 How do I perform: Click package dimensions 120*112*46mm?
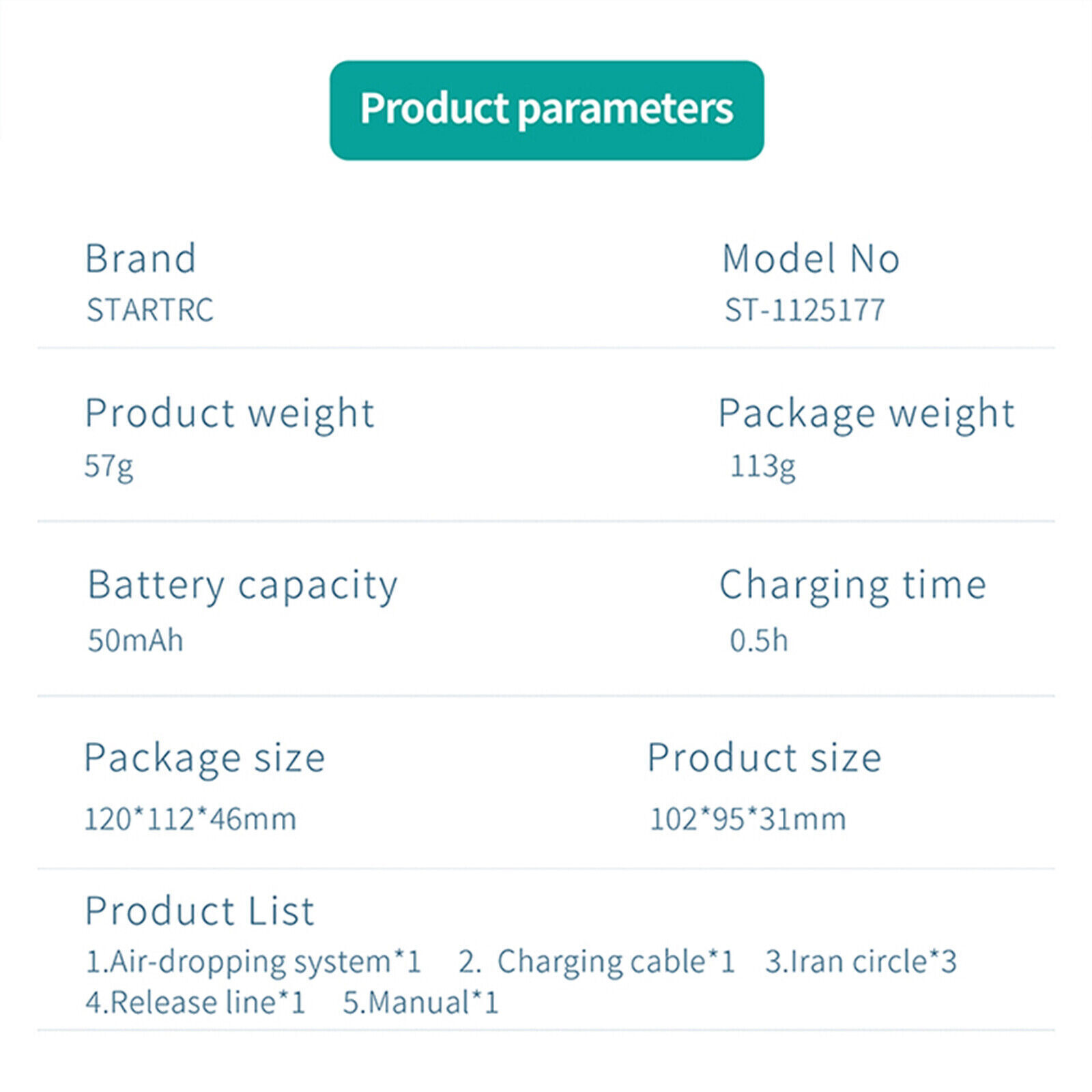190,819
